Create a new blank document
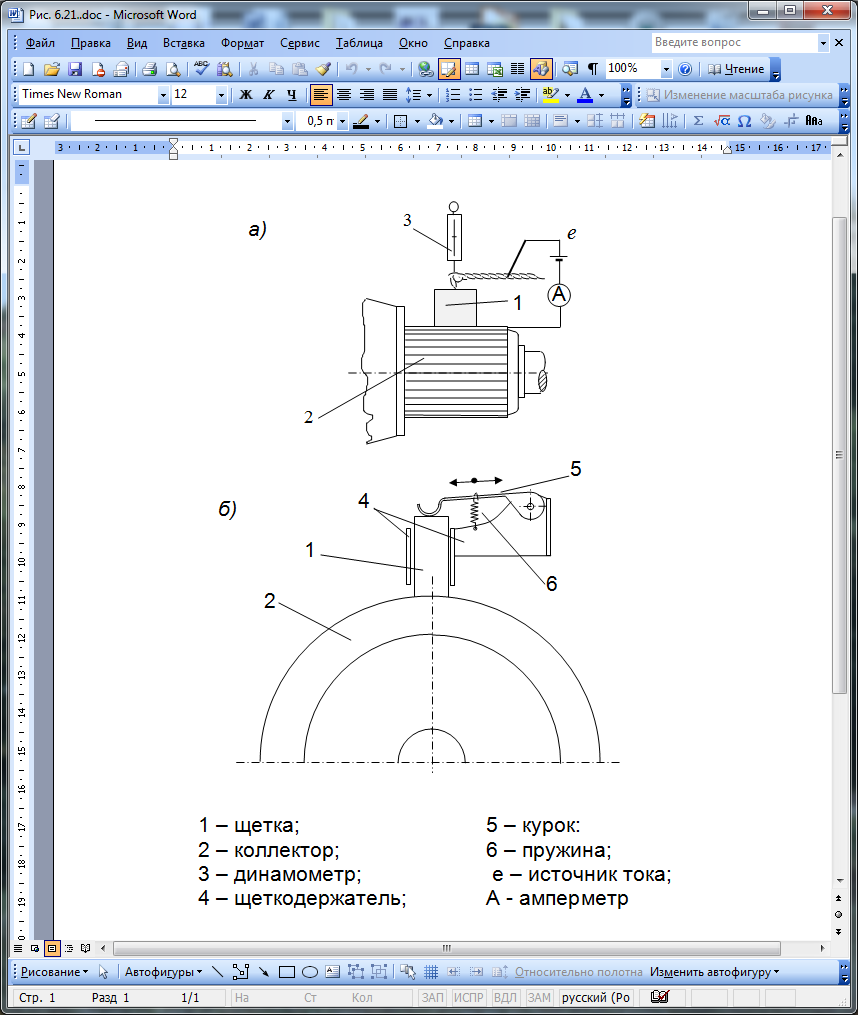 click(28, 69)
